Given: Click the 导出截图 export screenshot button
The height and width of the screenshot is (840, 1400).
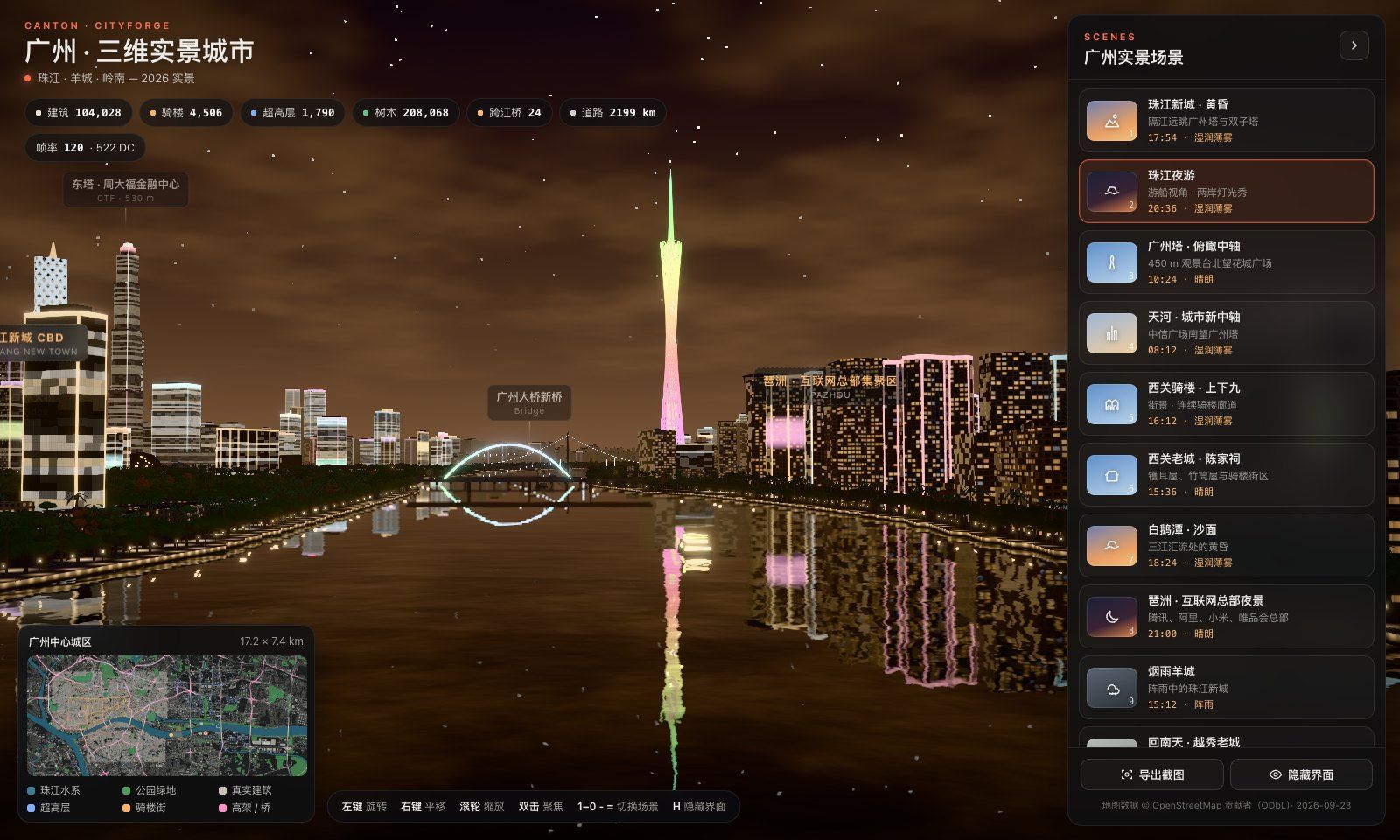Looking at the screenshot, I should [1151, 774].
